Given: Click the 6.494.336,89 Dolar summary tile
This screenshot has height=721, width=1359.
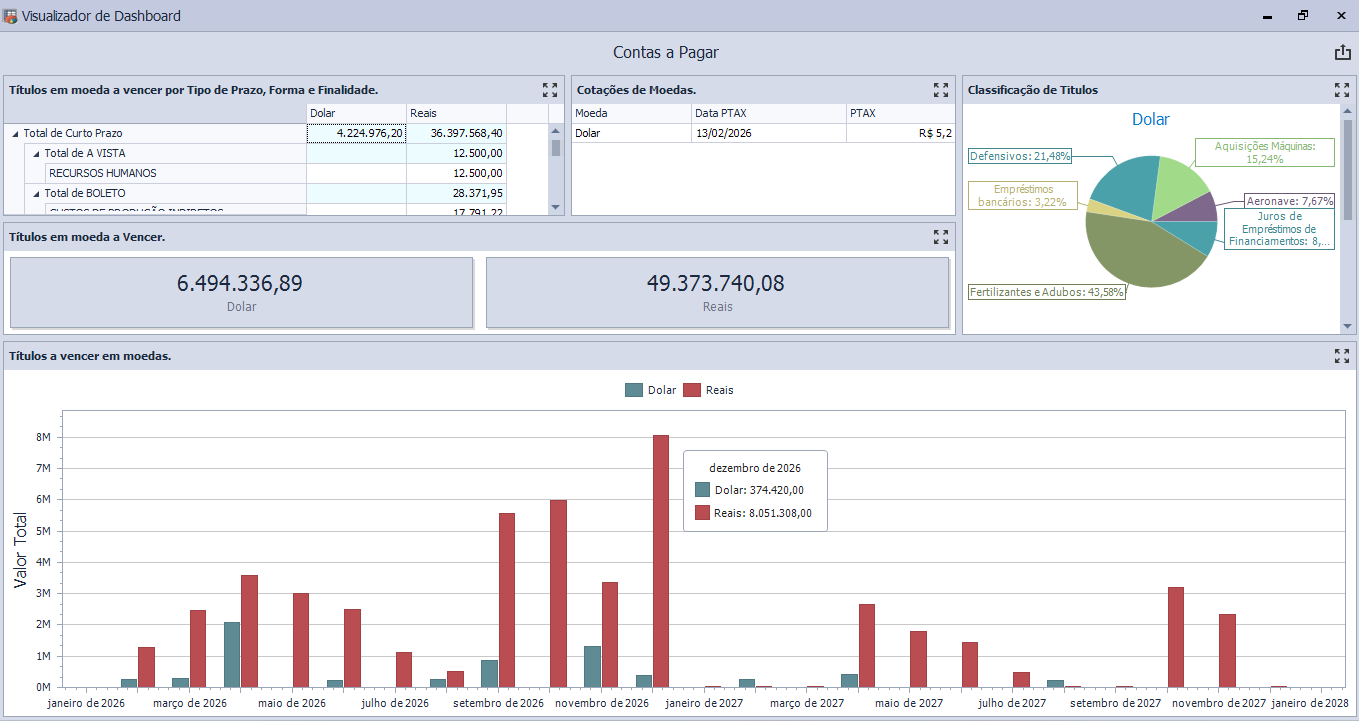Looking at the screenshot, I should [x=240, y=292].
